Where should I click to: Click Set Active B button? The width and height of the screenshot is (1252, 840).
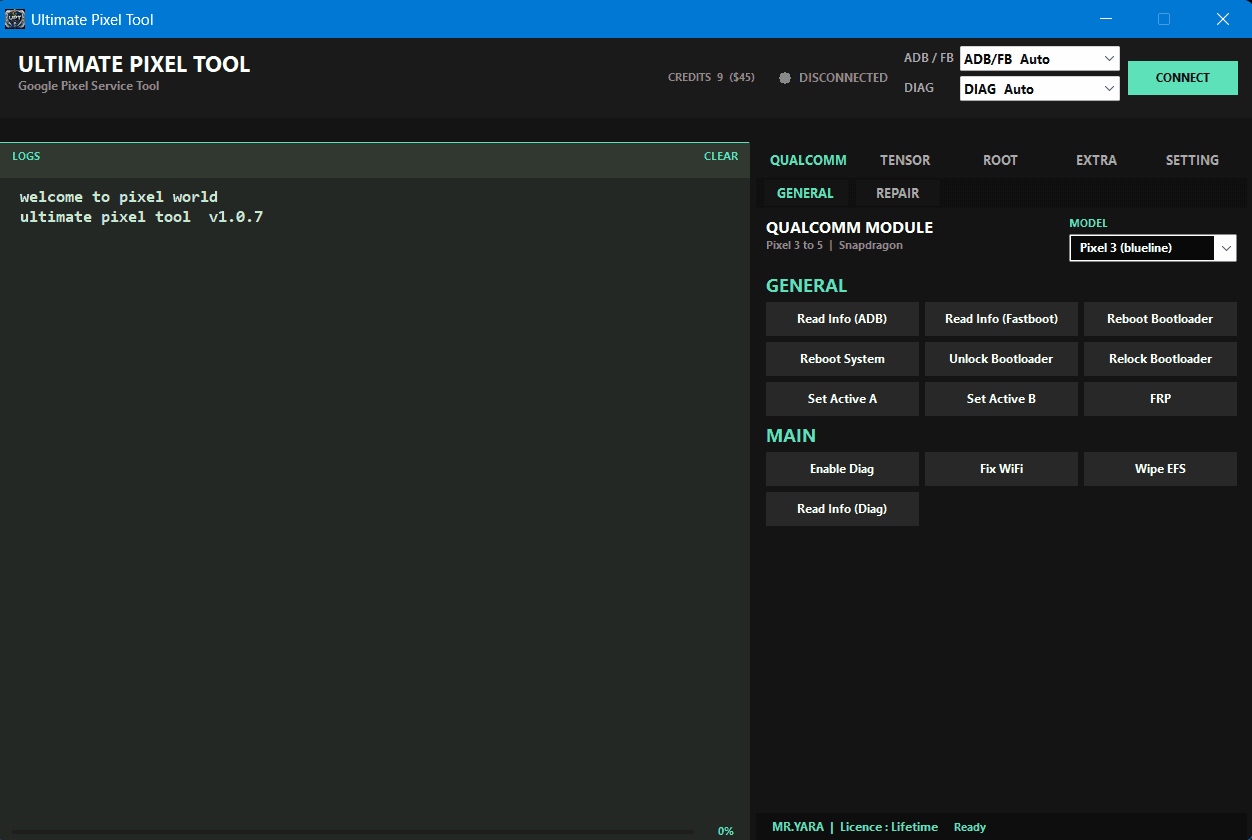tap(1001, 399)
